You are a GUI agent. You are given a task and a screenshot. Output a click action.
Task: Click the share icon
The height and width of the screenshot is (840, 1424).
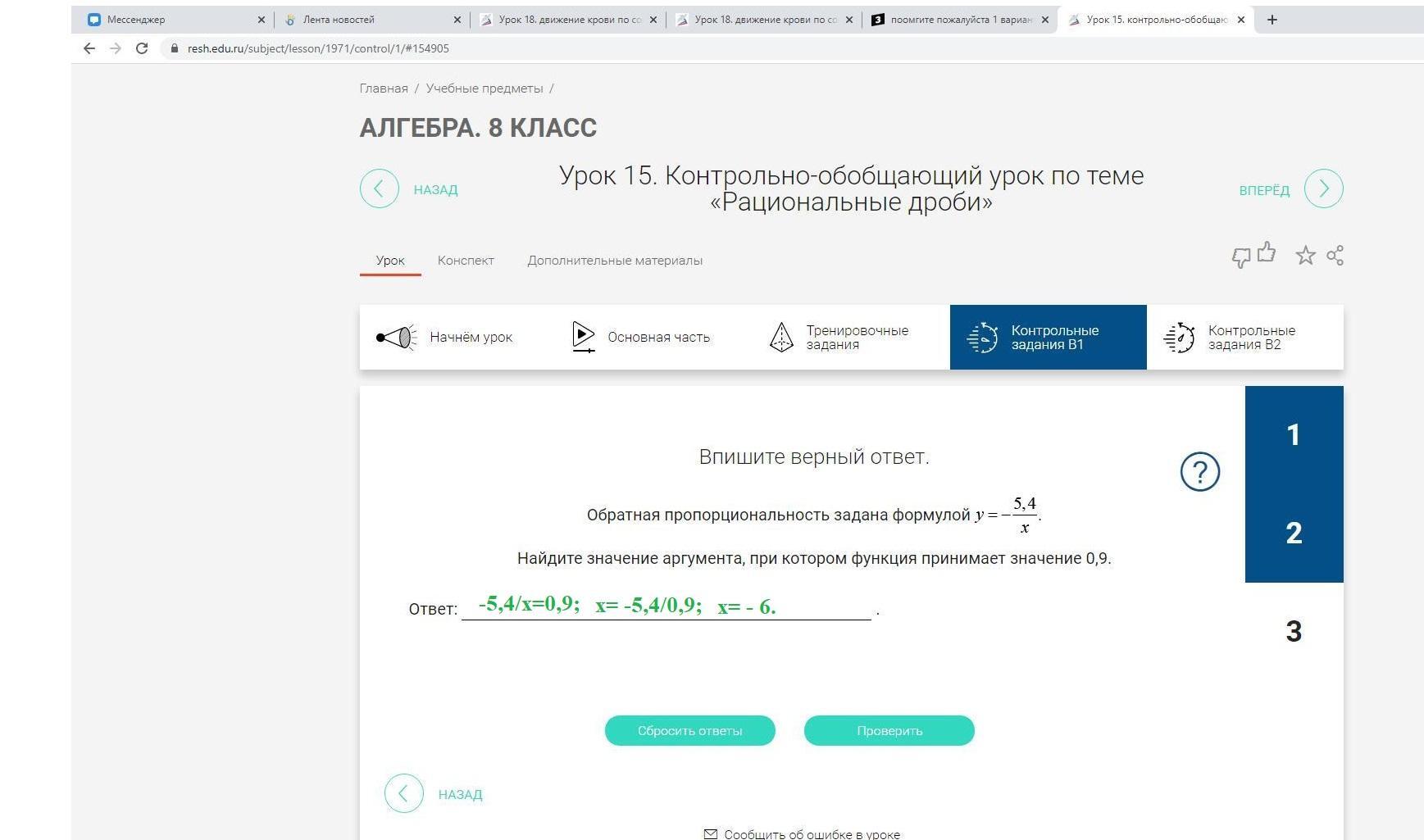[x=1335, y=256]
